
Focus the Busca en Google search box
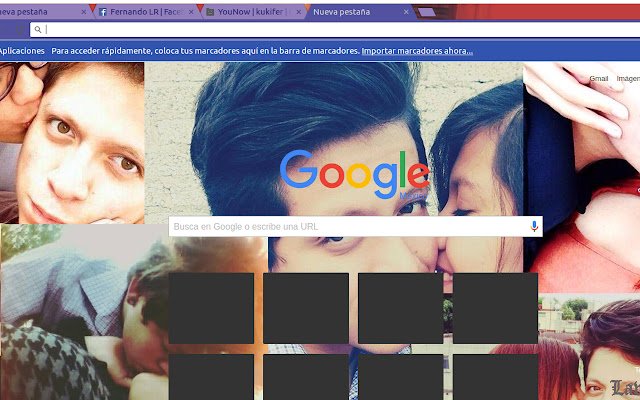[356, 227]
